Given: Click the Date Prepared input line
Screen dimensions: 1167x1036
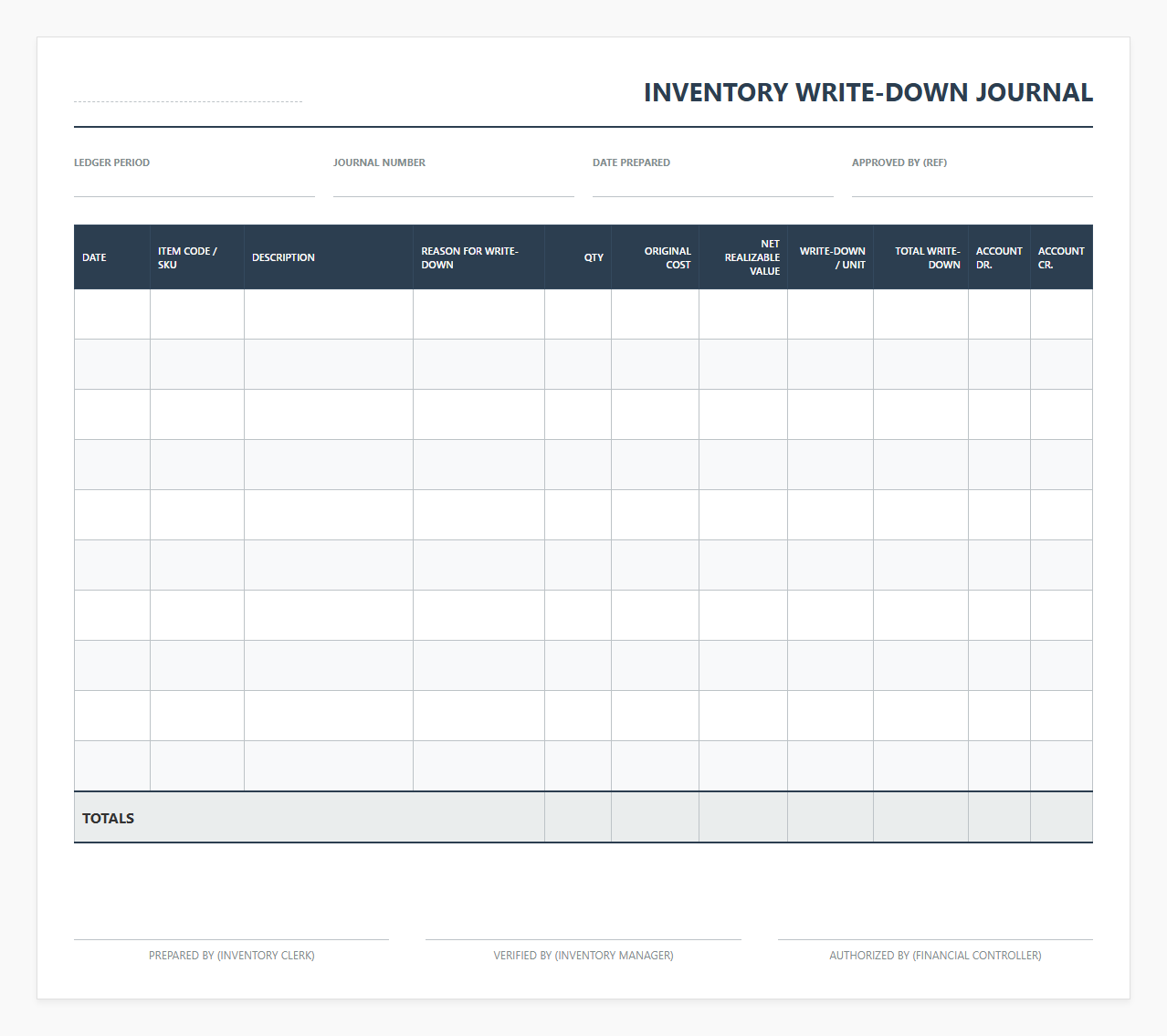Looking at the screenshot, I should click(713, 185).
